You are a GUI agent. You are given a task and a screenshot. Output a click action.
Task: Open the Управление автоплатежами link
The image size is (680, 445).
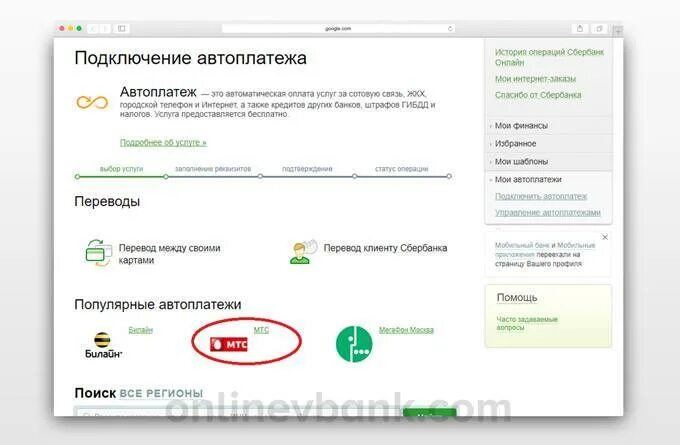pyautogui.click(x=548, y=213)
